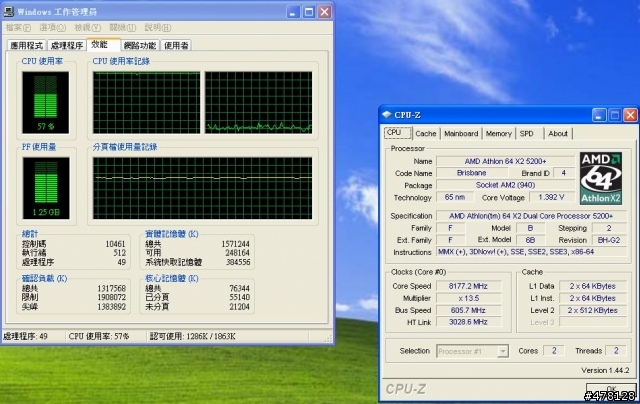Click the Level 2 value '2 x 512 KBytes'
640x404 pixels.
point(593,310)
